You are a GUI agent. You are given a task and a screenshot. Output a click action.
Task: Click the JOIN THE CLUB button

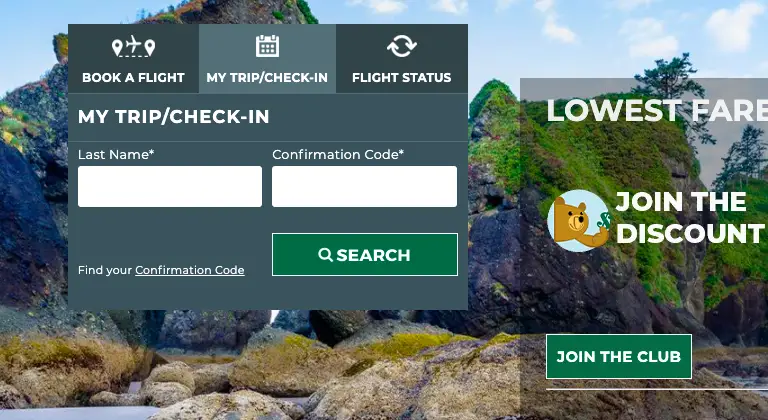pos(619,356)
